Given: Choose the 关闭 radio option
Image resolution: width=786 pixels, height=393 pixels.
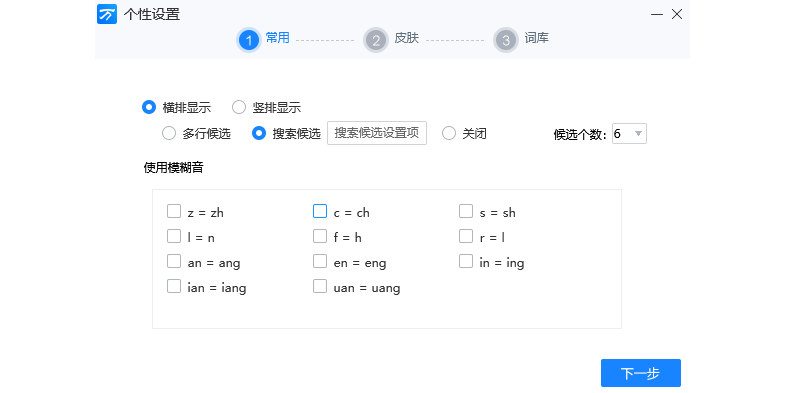Looking at the screenshot, I should pos(449,133).
